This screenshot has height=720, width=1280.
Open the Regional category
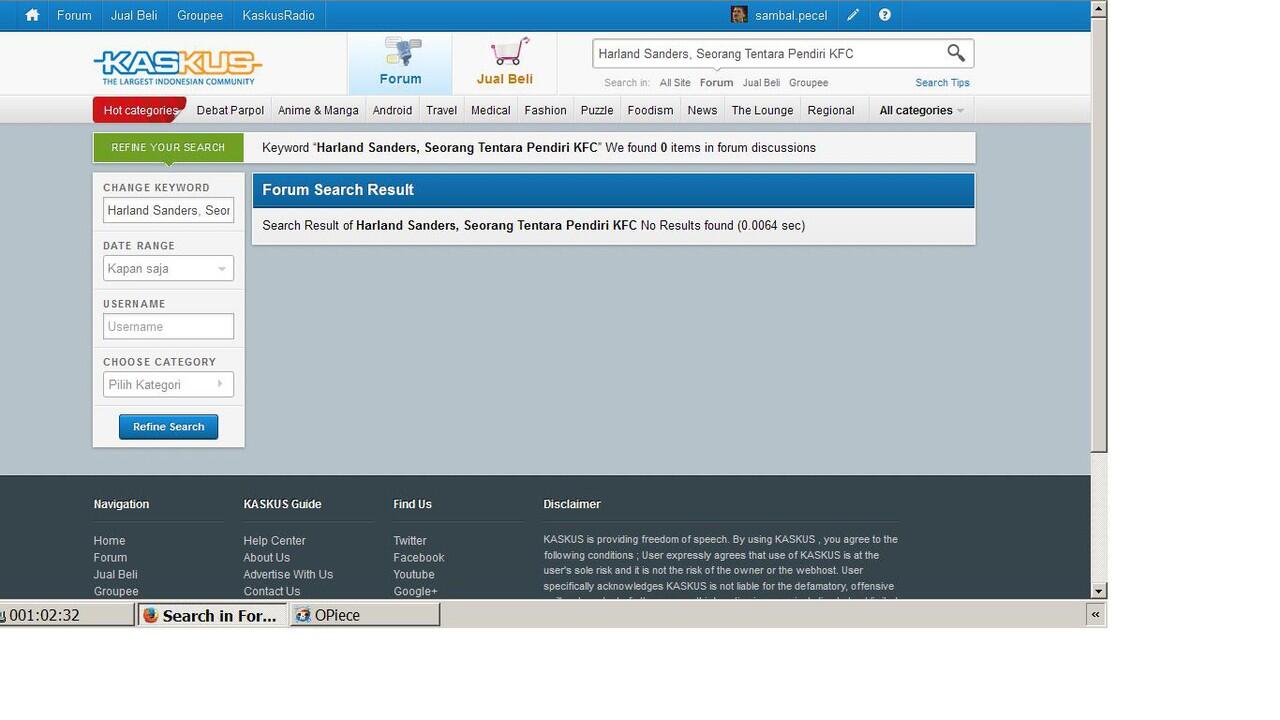pos(831,110)
